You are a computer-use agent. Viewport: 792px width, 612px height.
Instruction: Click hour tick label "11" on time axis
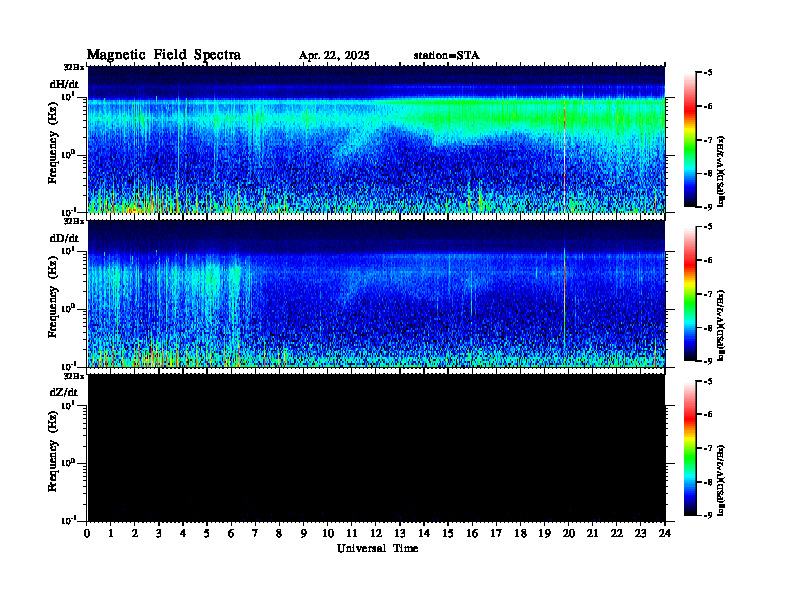pyautogui.click(x=352, y=533)
